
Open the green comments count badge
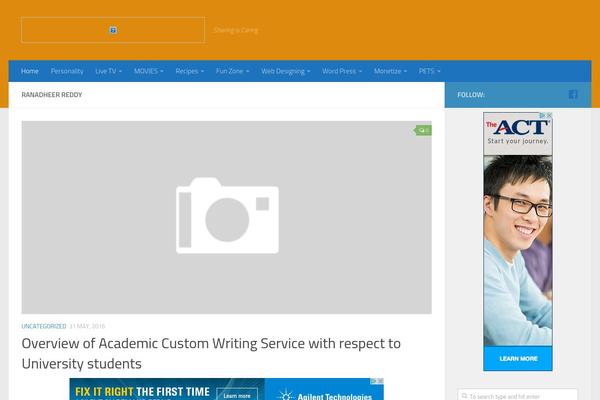[423, 131]
